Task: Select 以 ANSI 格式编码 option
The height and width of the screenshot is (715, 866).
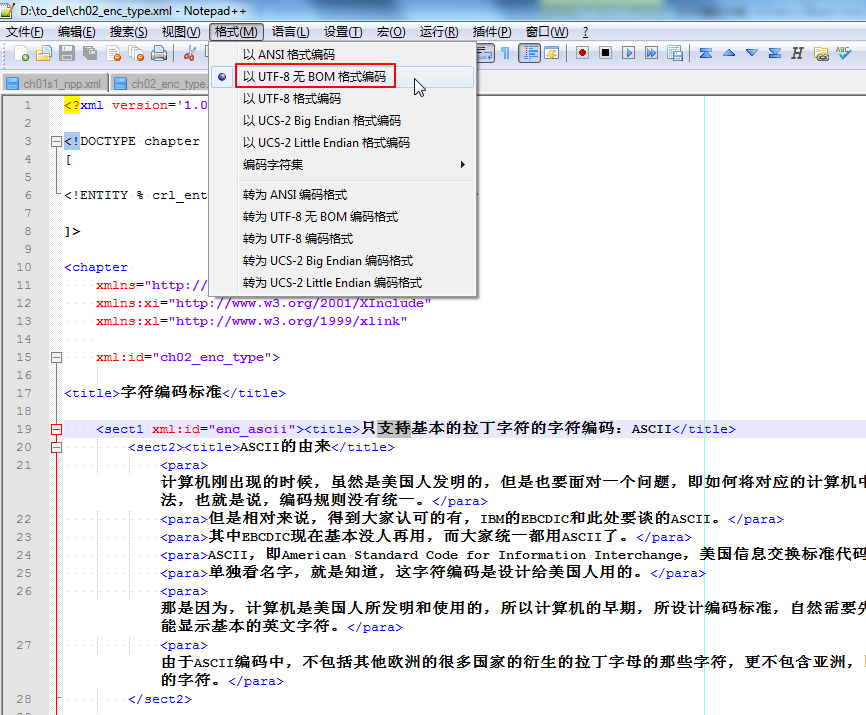Action: [x=342, y=55]
